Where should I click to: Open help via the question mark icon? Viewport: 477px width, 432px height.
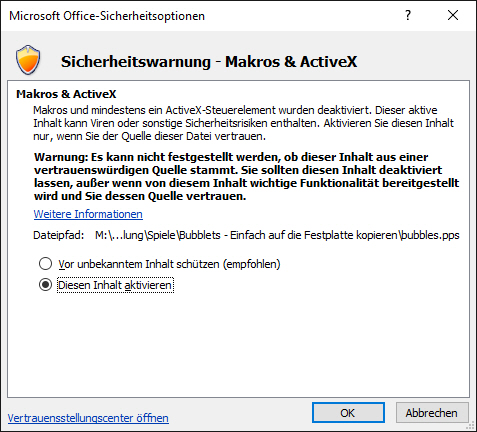click(408, 15)
